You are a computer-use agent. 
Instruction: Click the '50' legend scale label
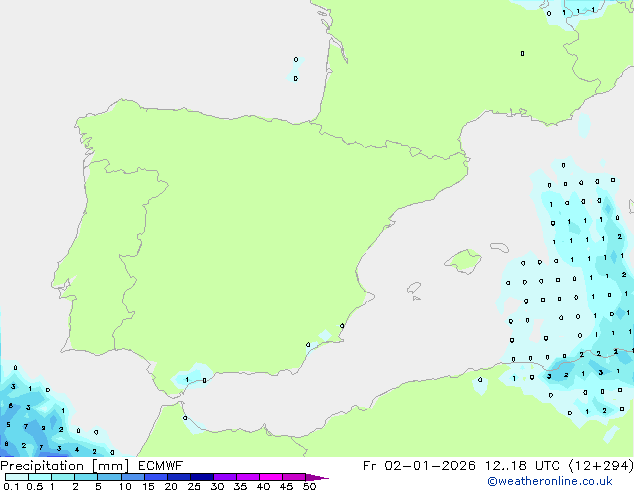(310, 486)
